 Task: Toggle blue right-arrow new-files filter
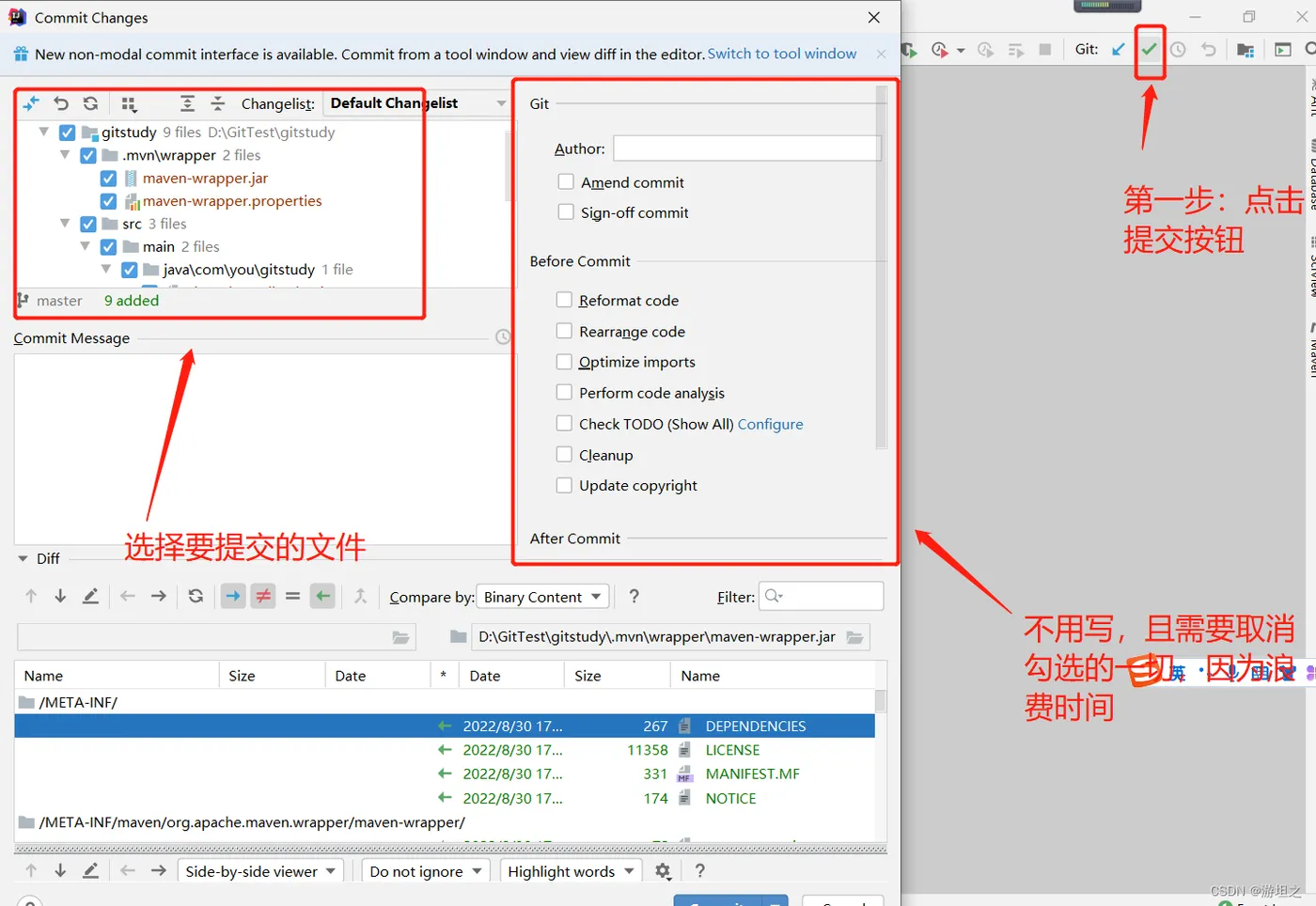[x=233, y=596]
